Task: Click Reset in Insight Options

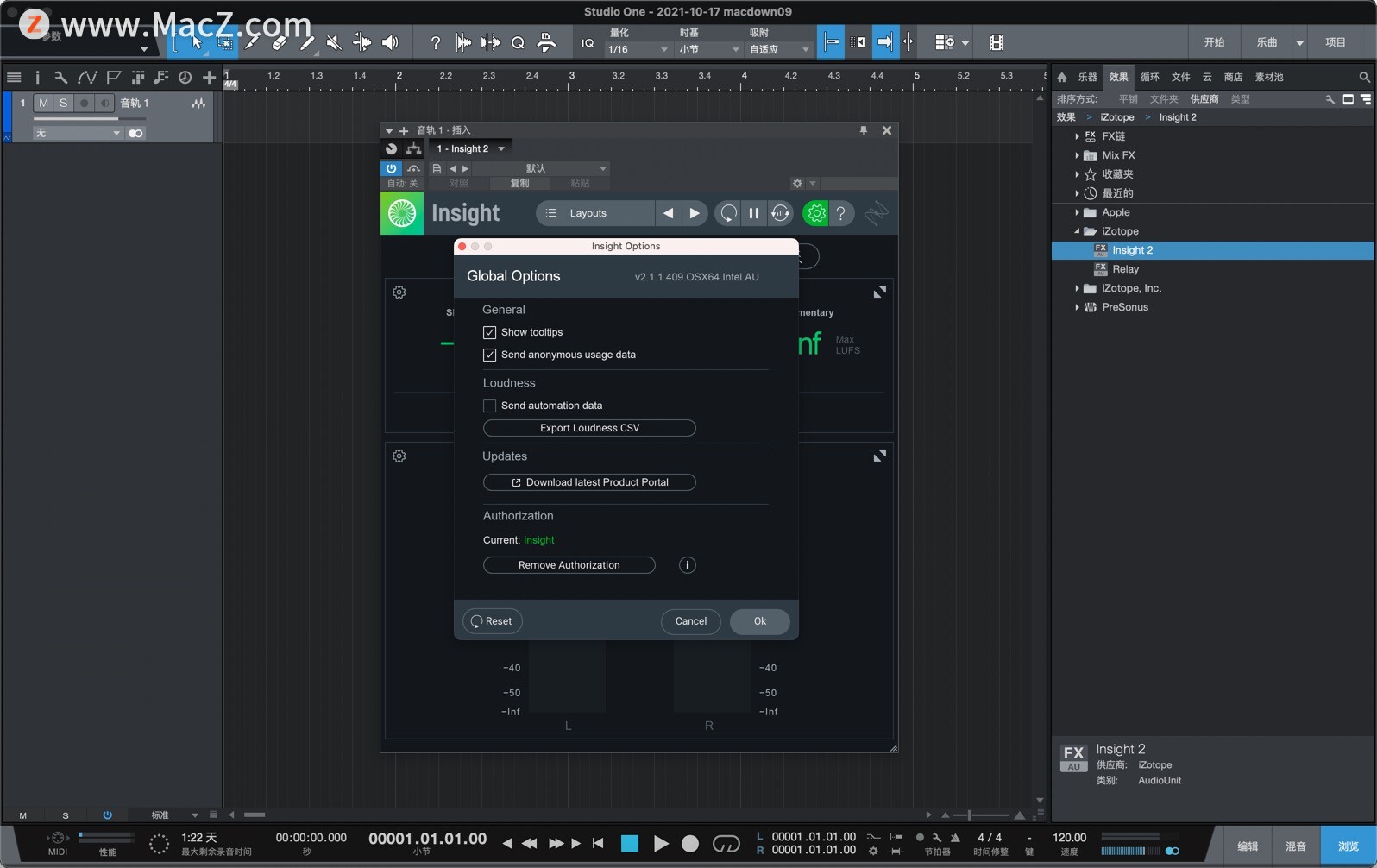Action: pyautogui.click(x=493, y=621)
